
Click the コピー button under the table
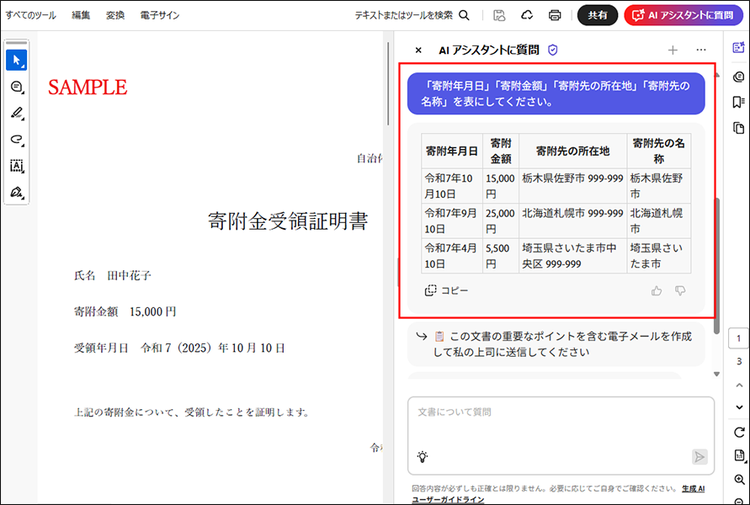[446, 291]
